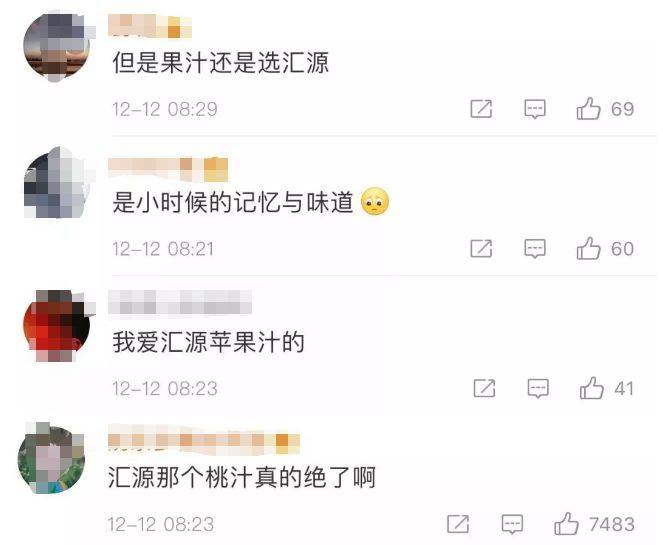Open avatar of the childhood memory commenter
663x545 pixels.
click(x=57, y=183)
